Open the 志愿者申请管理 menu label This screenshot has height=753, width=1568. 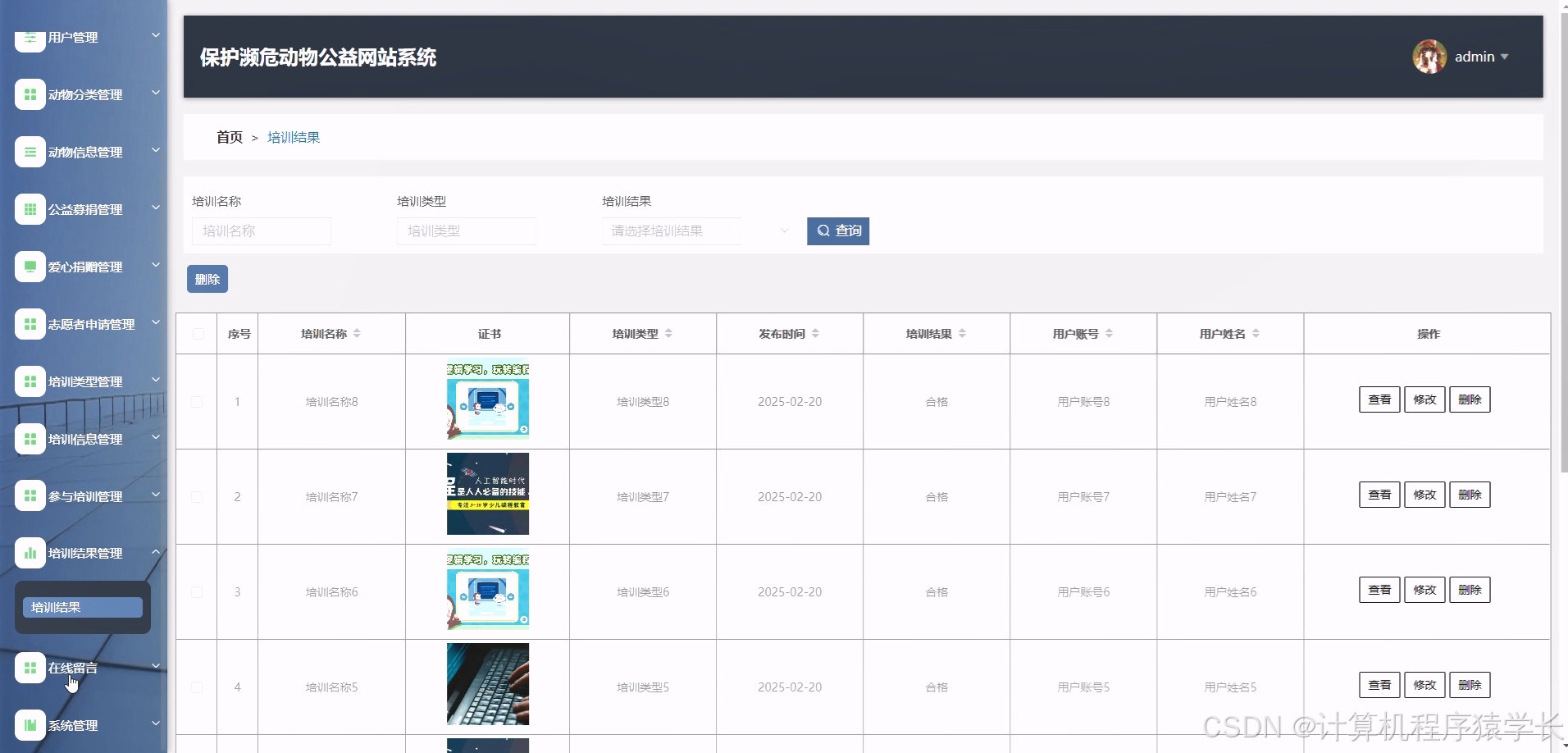pos(91,325)
